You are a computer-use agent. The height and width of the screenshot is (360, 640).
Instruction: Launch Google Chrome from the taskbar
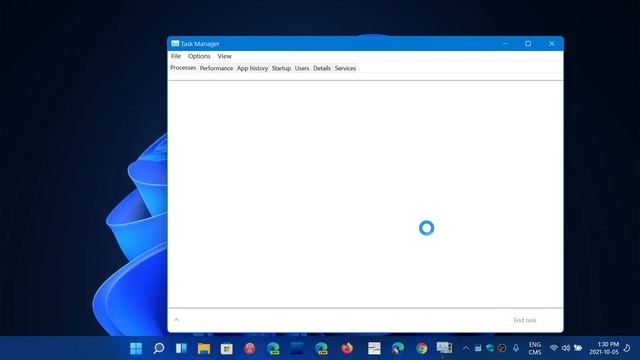[x=422, y=348]
